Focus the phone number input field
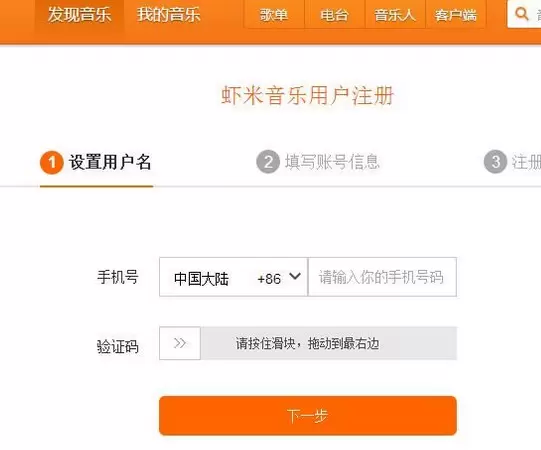Image resolution: width=541 pixels, height=450 pixels. [x=382, y=277]
